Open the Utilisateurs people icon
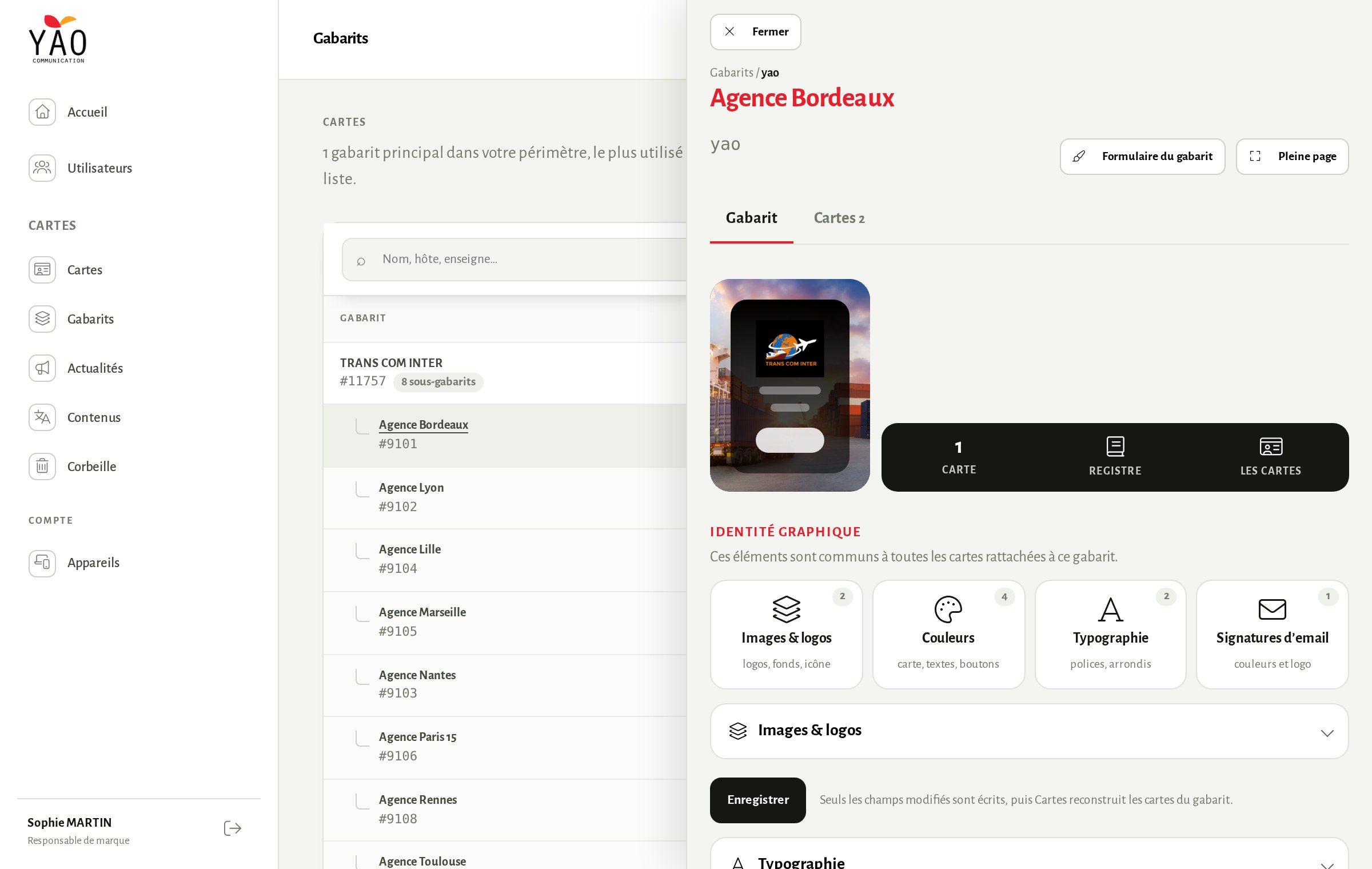1372x869 pixels. pyautogui.click(x=42, y=168)
